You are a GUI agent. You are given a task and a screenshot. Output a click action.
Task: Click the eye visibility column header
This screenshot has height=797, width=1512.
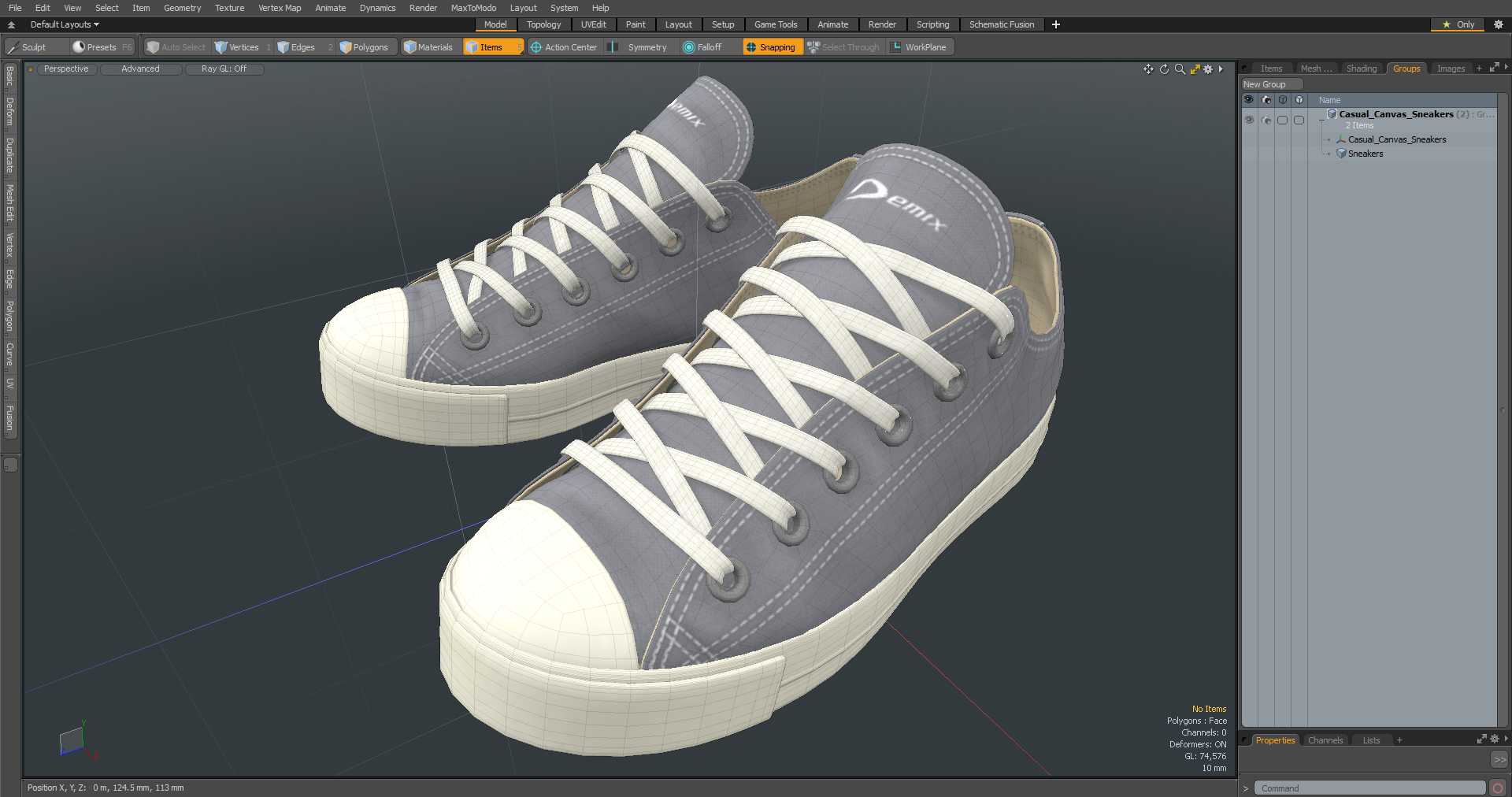pyautogui.click(x=1248, y=100)
